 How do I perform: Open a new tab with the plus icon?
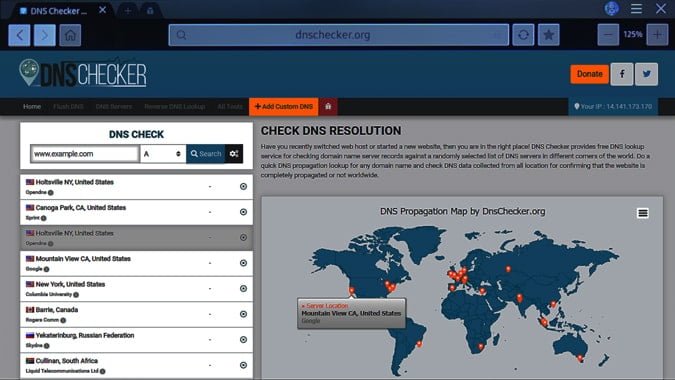(127, 11)
